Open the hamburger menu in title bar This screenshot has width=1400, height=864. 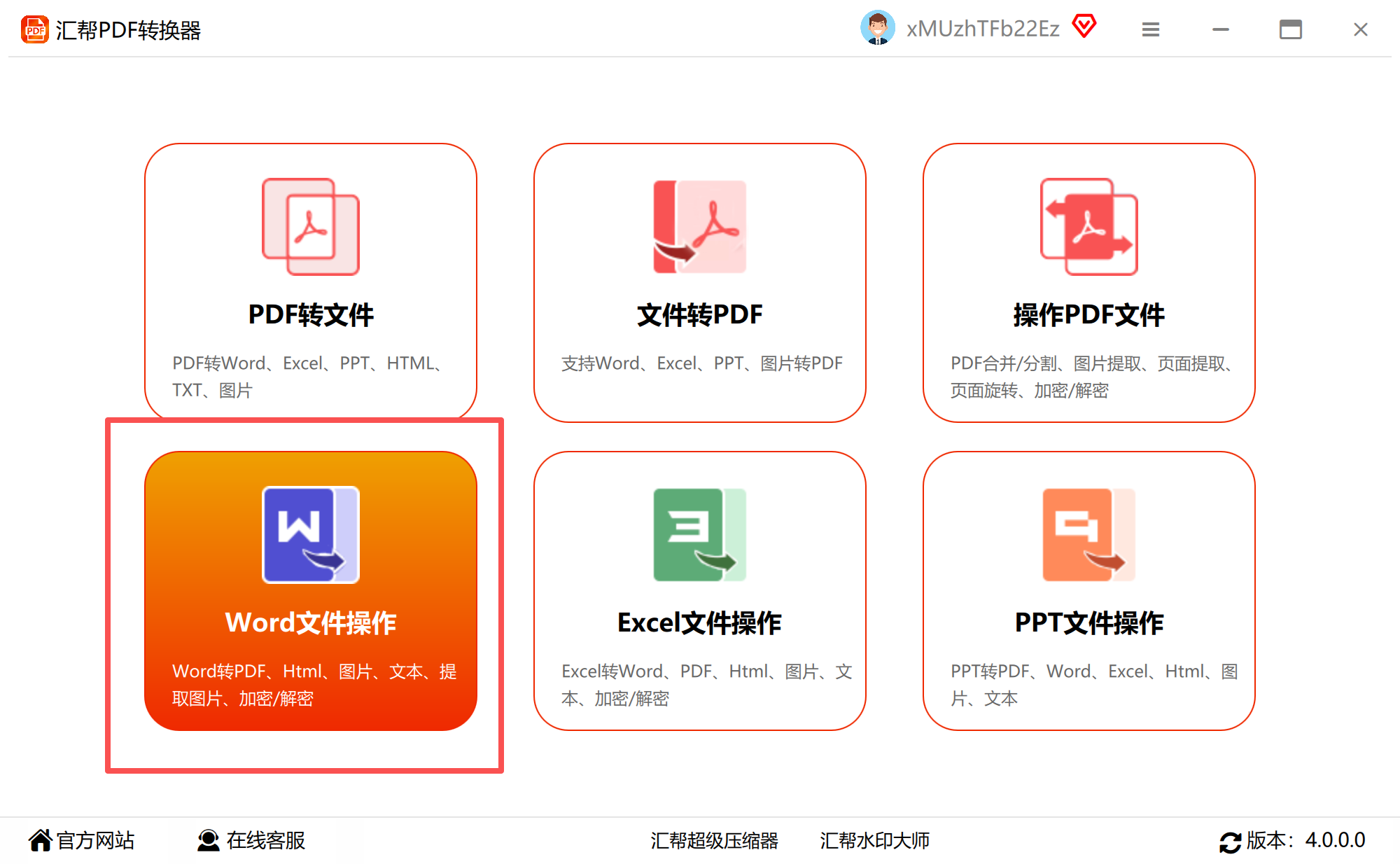1150,29
